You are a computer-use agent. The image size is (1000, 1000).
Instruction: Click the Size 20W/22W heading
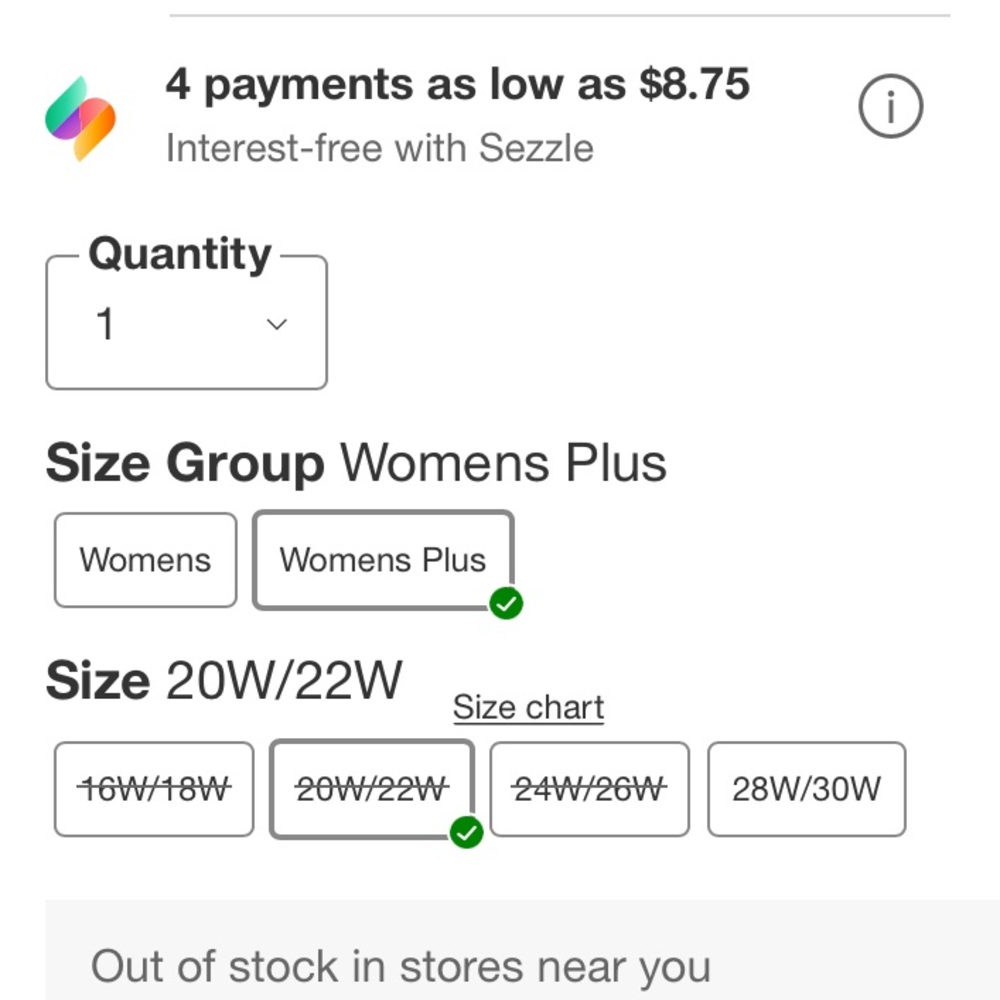coord(224,682)
